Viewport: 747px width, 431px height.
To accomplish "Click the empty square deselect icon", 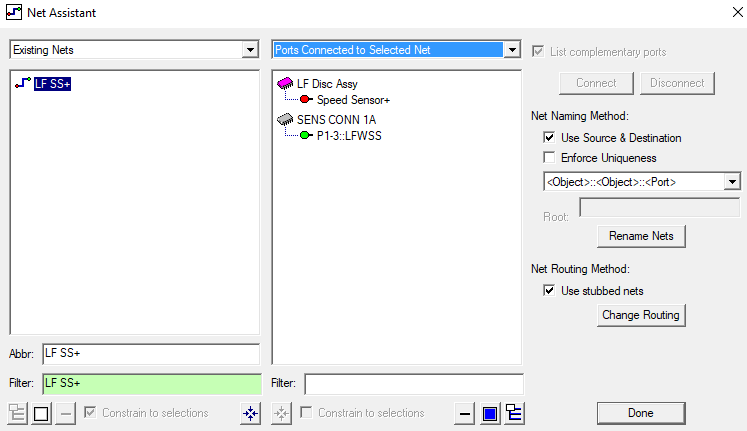I will coord(41,413).
